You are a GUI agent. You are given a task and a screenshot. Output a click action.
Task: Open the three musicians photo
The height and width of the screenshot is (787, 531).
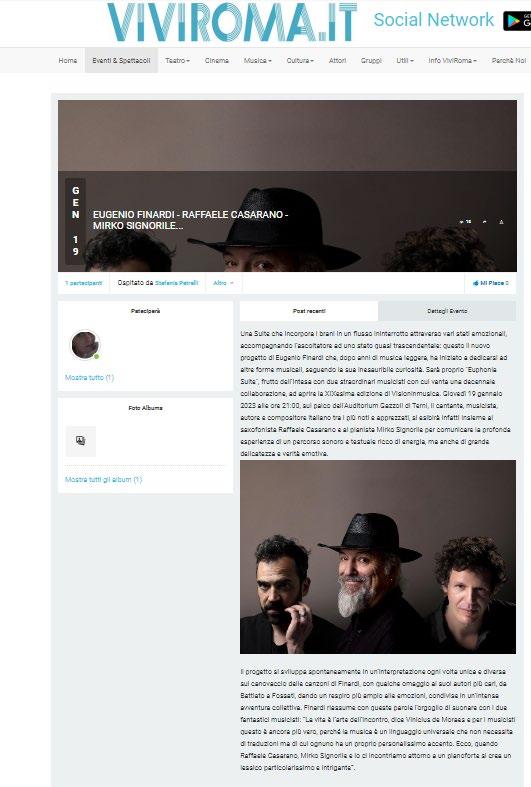(377, 557)
